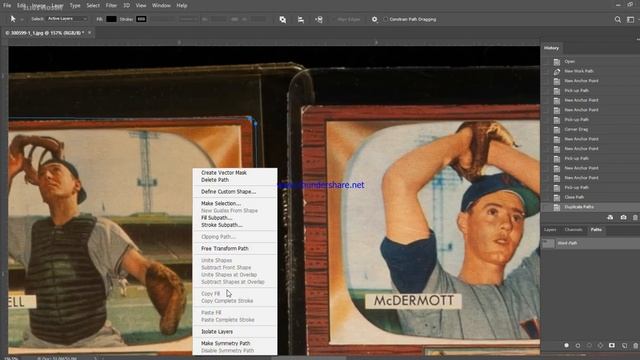
Task: Select the Work Path row in Paths panel
Action: click(591, 243)
